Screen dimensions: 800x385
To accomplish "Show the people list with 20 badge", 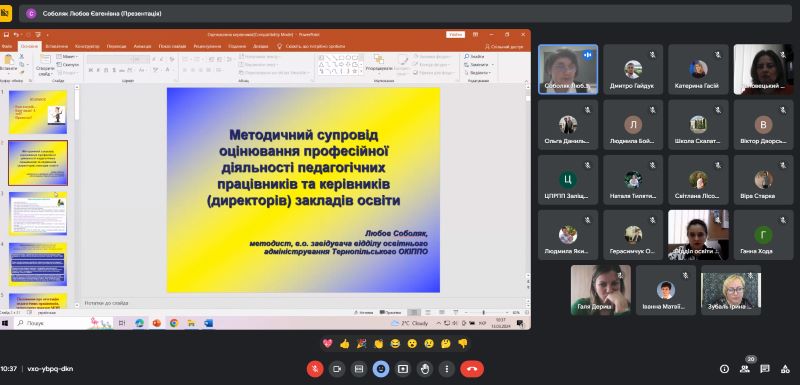I will [x=745, y=369].
